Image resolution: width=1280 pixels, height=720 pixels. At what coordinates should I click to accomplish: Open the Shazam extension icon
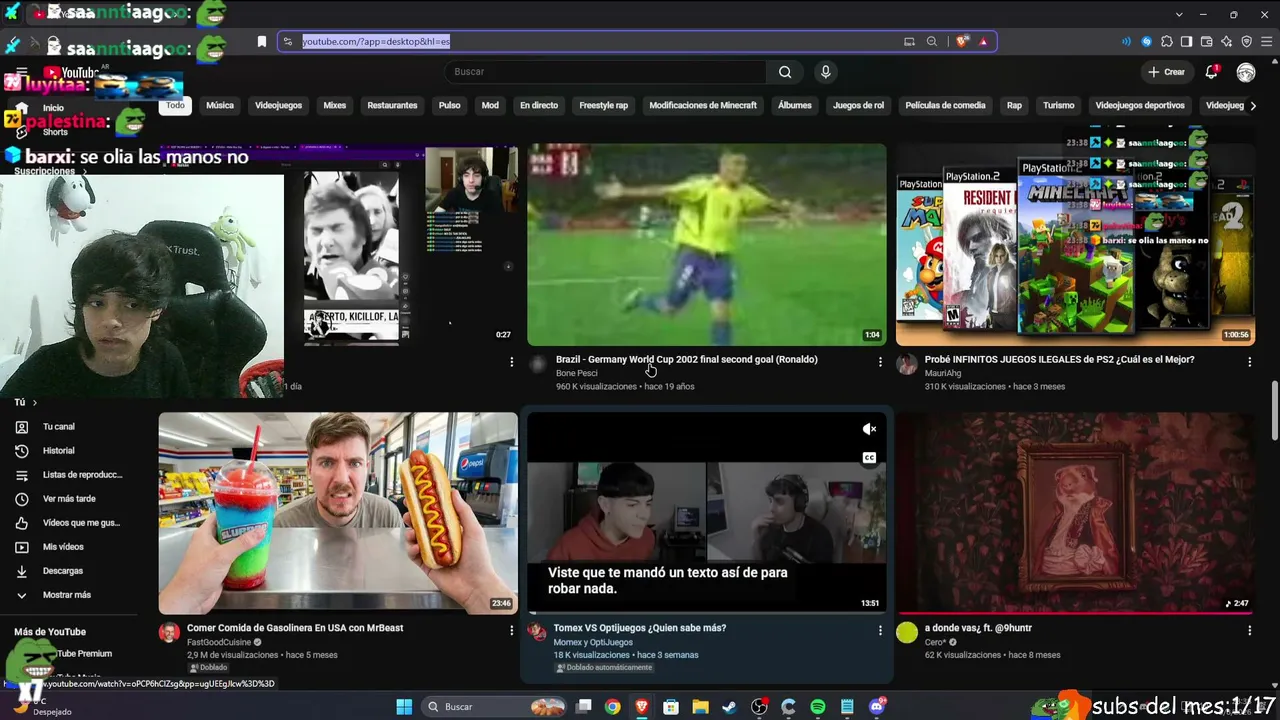tap(1146, 41)
